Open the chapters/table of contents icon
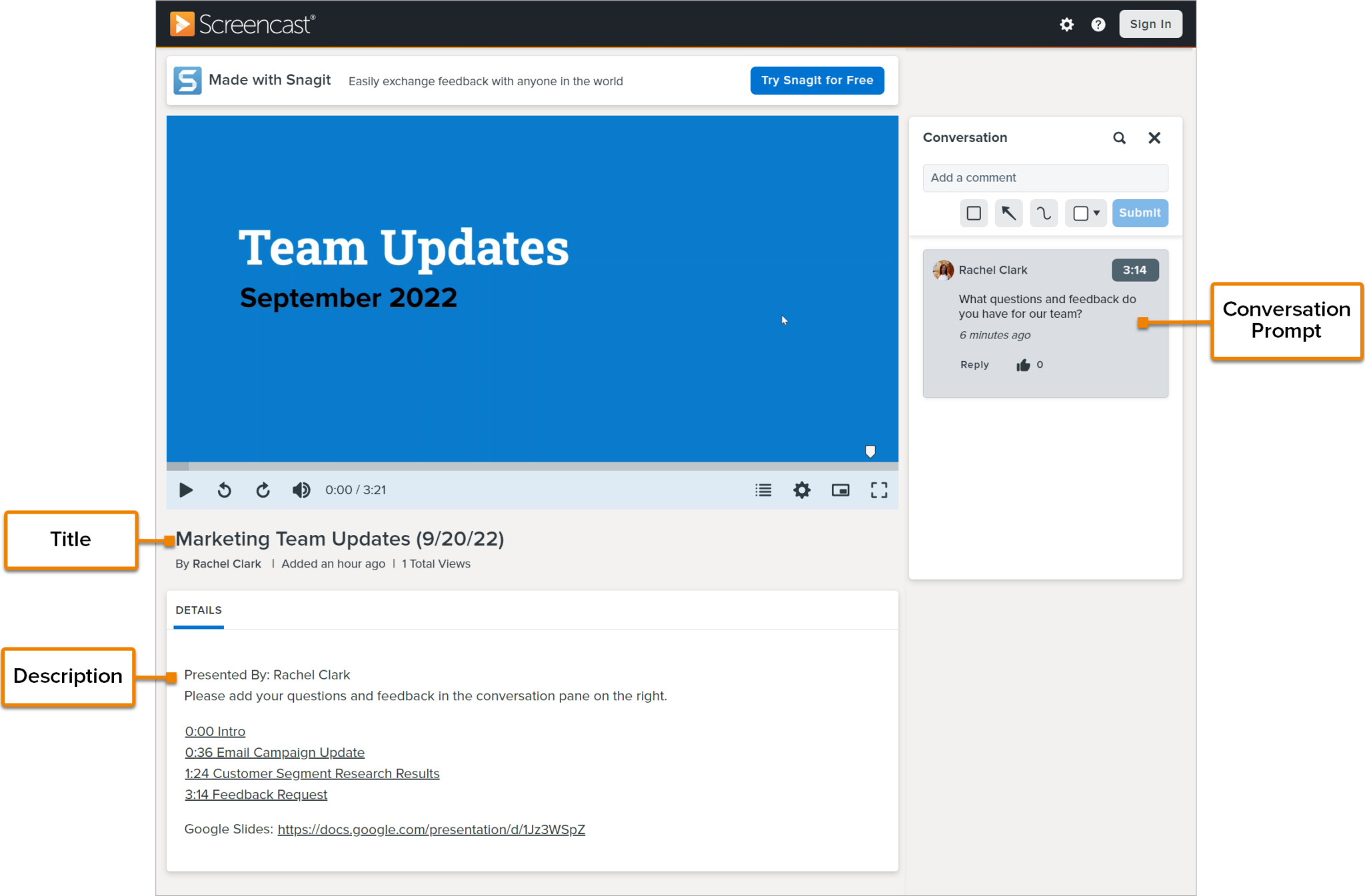The height and width of the screenshot is (896, 1365). click(x=761, y=490)
